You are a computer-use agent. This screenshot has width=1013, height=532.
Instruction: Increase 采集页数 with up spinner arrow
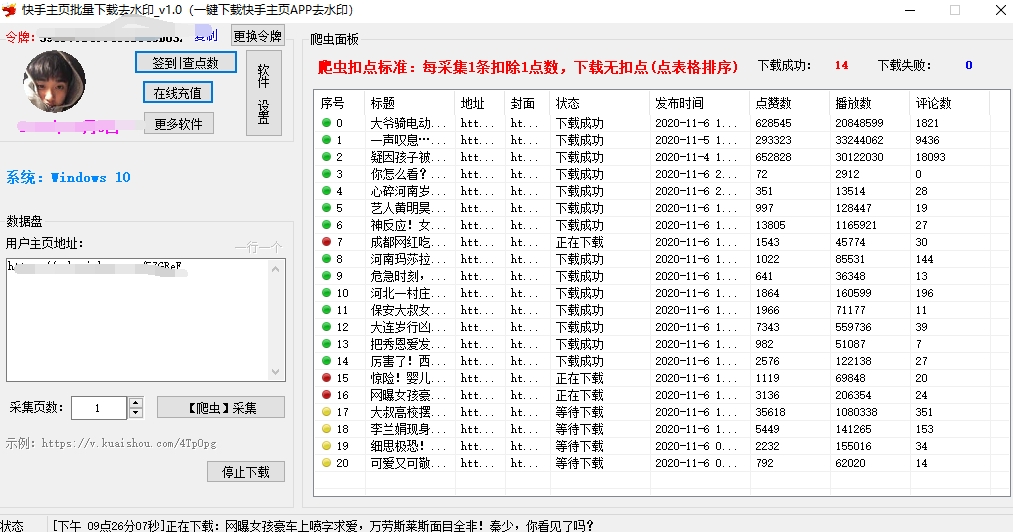coord(136,402)
